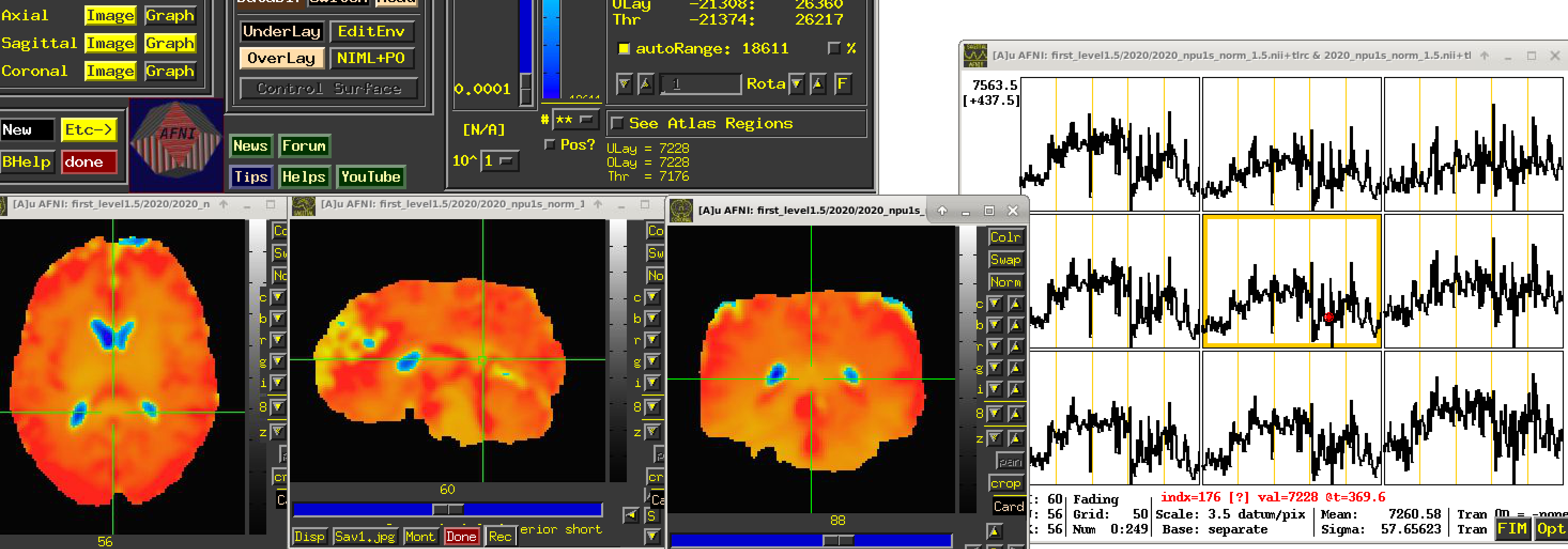Enable See Atlas Regions checkbox
Image resolution: width=1568 pixels, height=549 pixels.
(617, 123)
